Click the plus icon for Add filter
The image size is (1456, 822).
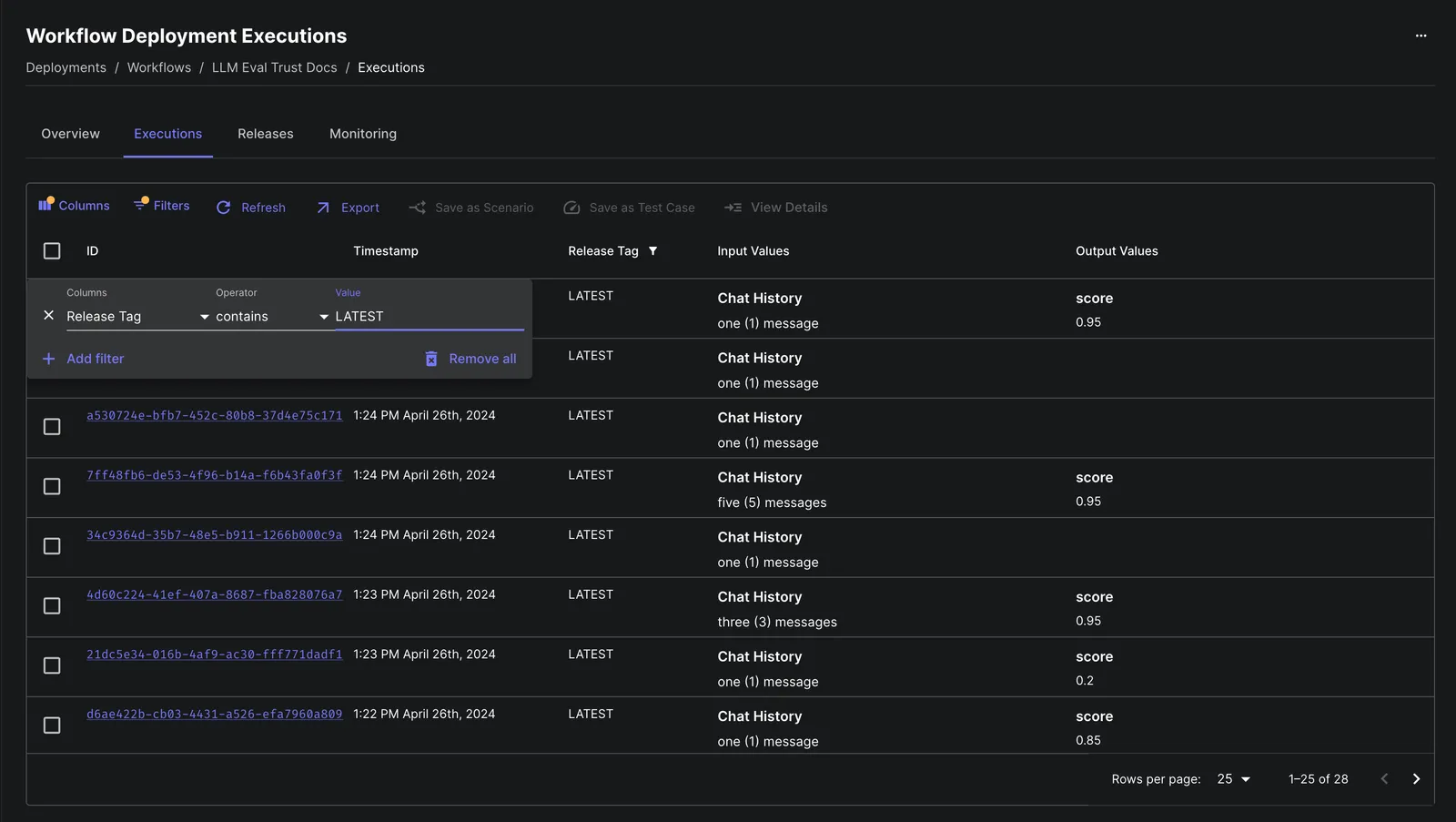point(49,359)
